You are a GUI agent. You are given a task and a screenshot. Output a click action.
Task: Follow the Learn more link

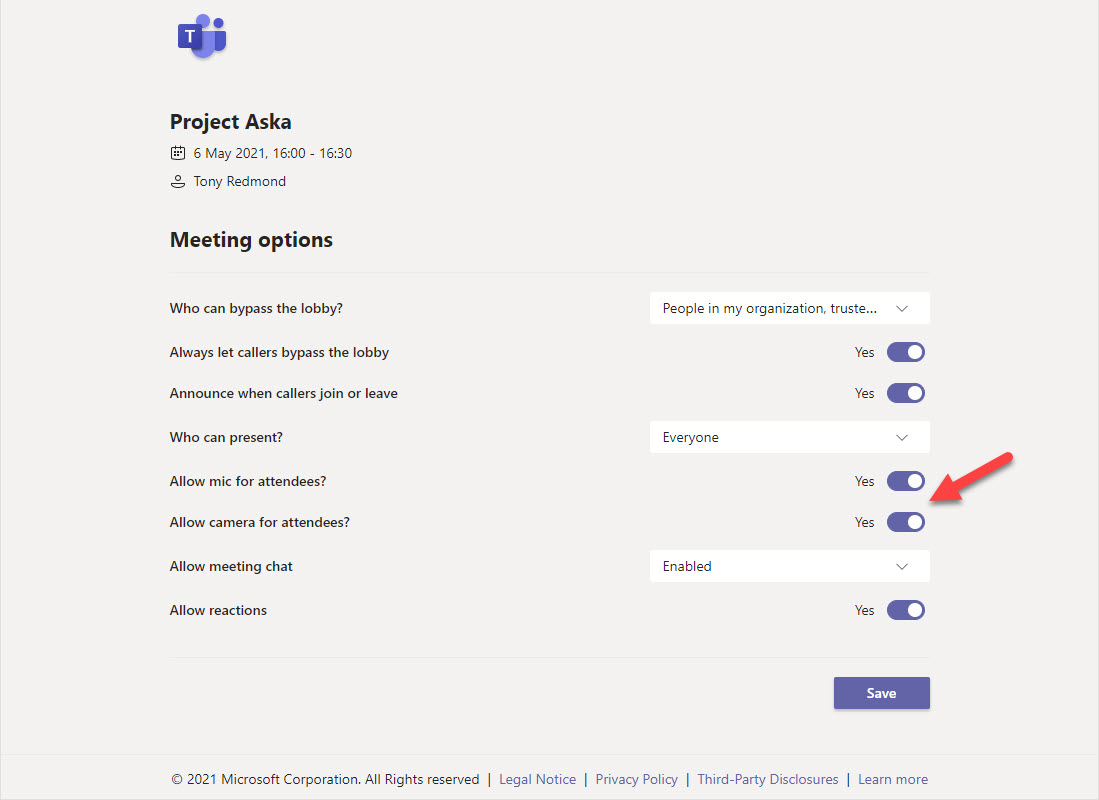point(893,779)
